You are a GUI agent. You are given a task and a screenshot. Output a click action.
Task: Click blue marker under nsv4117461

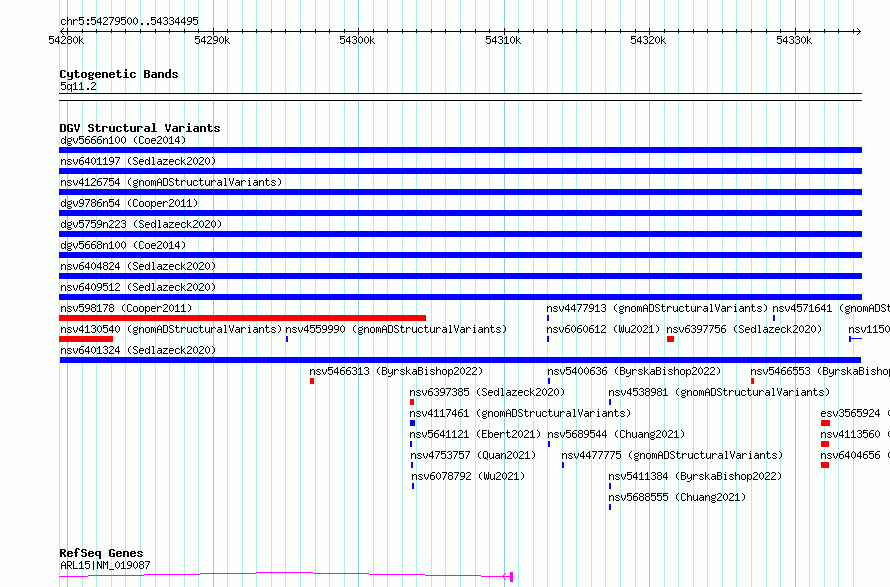pyautogui.click(x=412, y=423)
